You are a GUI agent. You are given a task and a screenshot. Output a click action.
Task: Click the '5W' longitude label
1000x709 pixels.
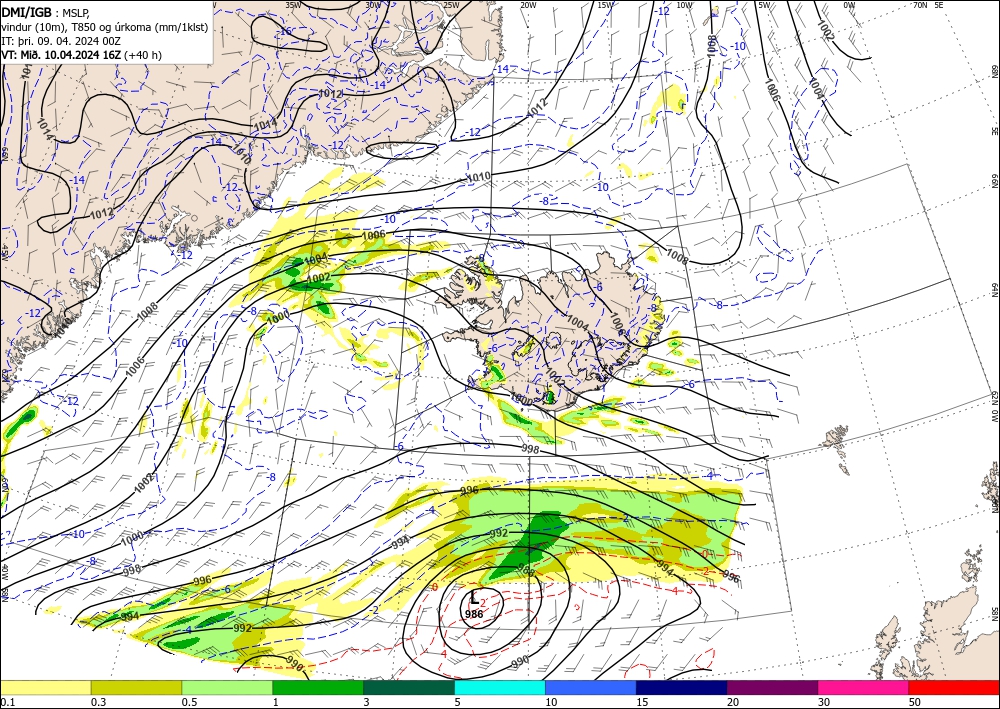[763, 4]
